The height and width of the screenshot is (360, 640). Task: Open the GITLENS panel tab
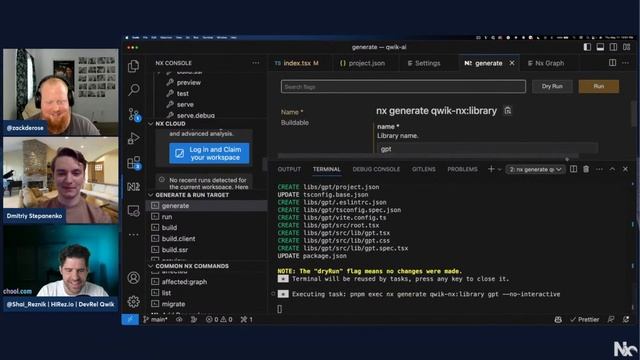point(424,169)
